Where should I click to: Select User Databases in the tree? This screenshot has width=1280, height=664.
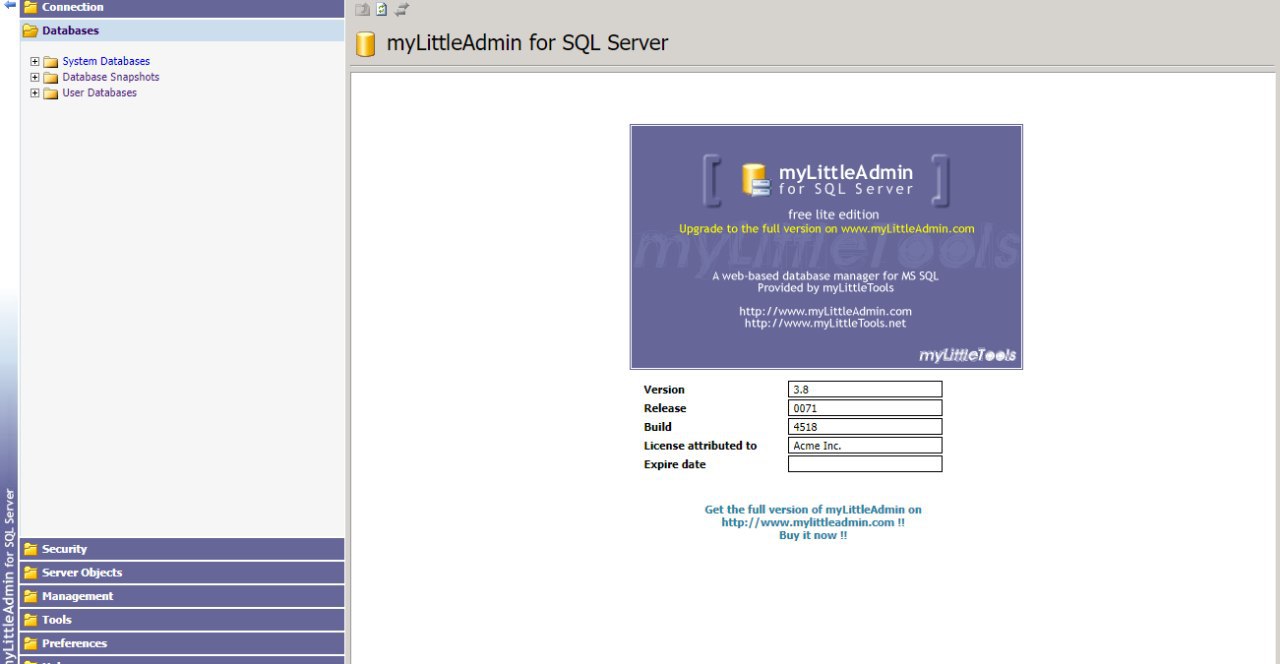pos(100,93)
